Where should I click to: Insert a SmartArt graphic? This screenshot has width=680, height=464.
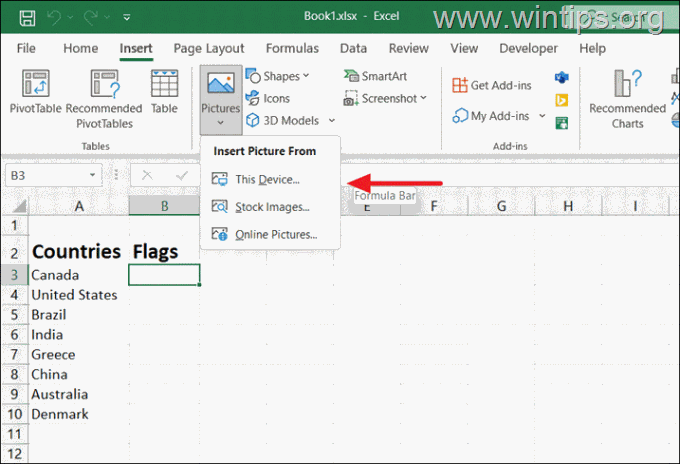368,76
